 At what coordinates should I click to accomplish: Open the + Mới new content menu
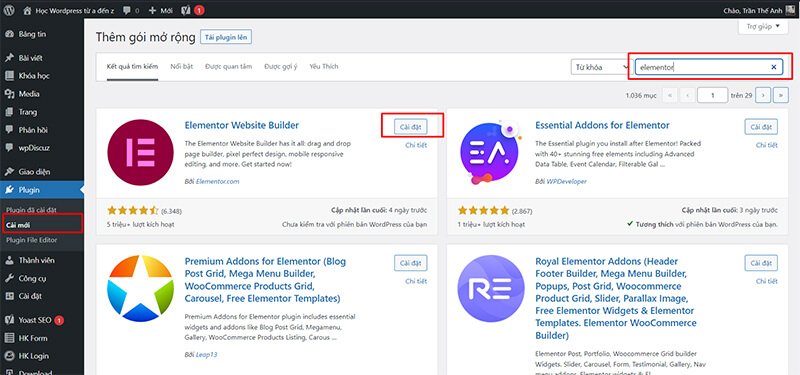tap(161, 10)
